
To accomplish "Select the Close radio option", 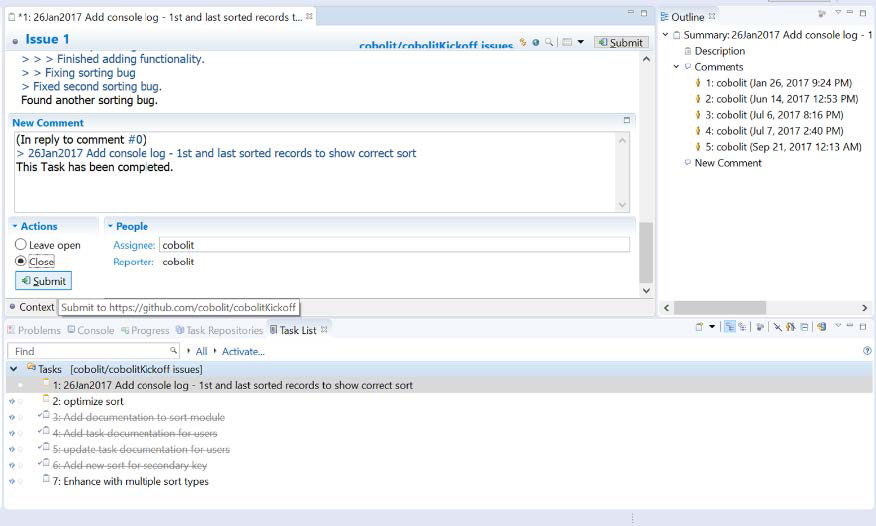I will [35, 261].
